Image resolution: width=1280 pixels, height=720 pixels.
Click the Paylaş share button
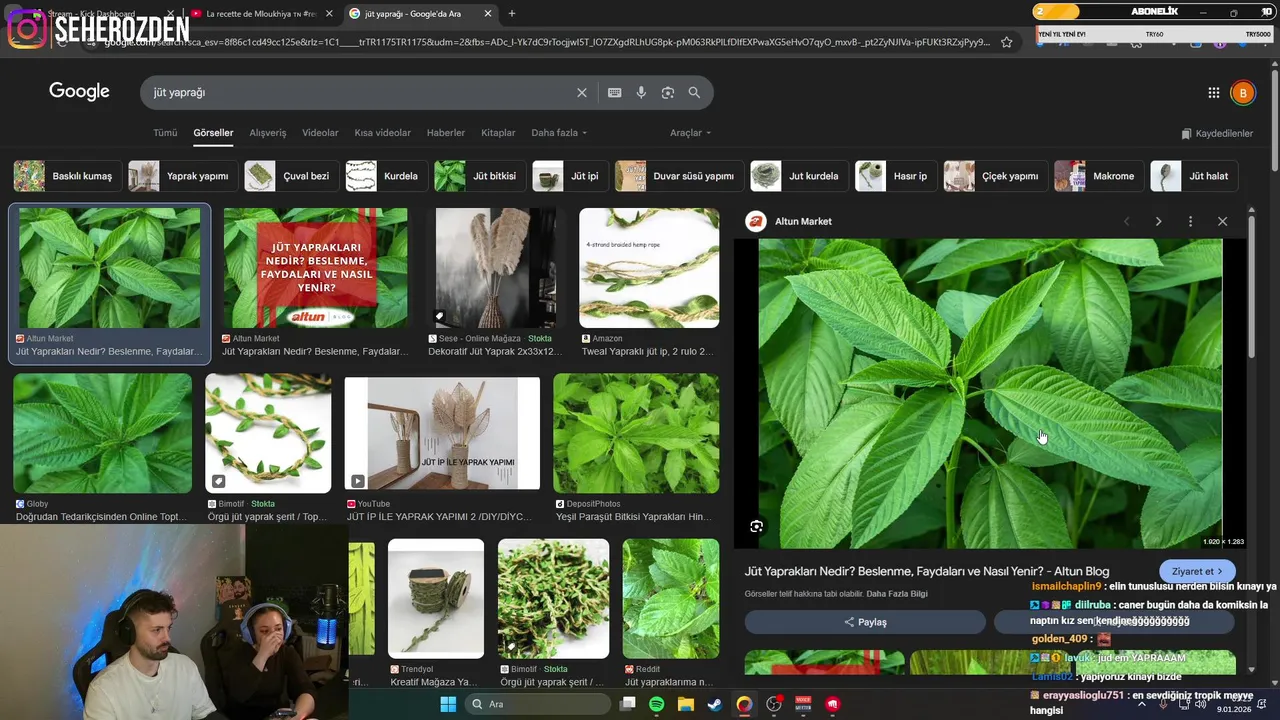click(x=865, y=622)
